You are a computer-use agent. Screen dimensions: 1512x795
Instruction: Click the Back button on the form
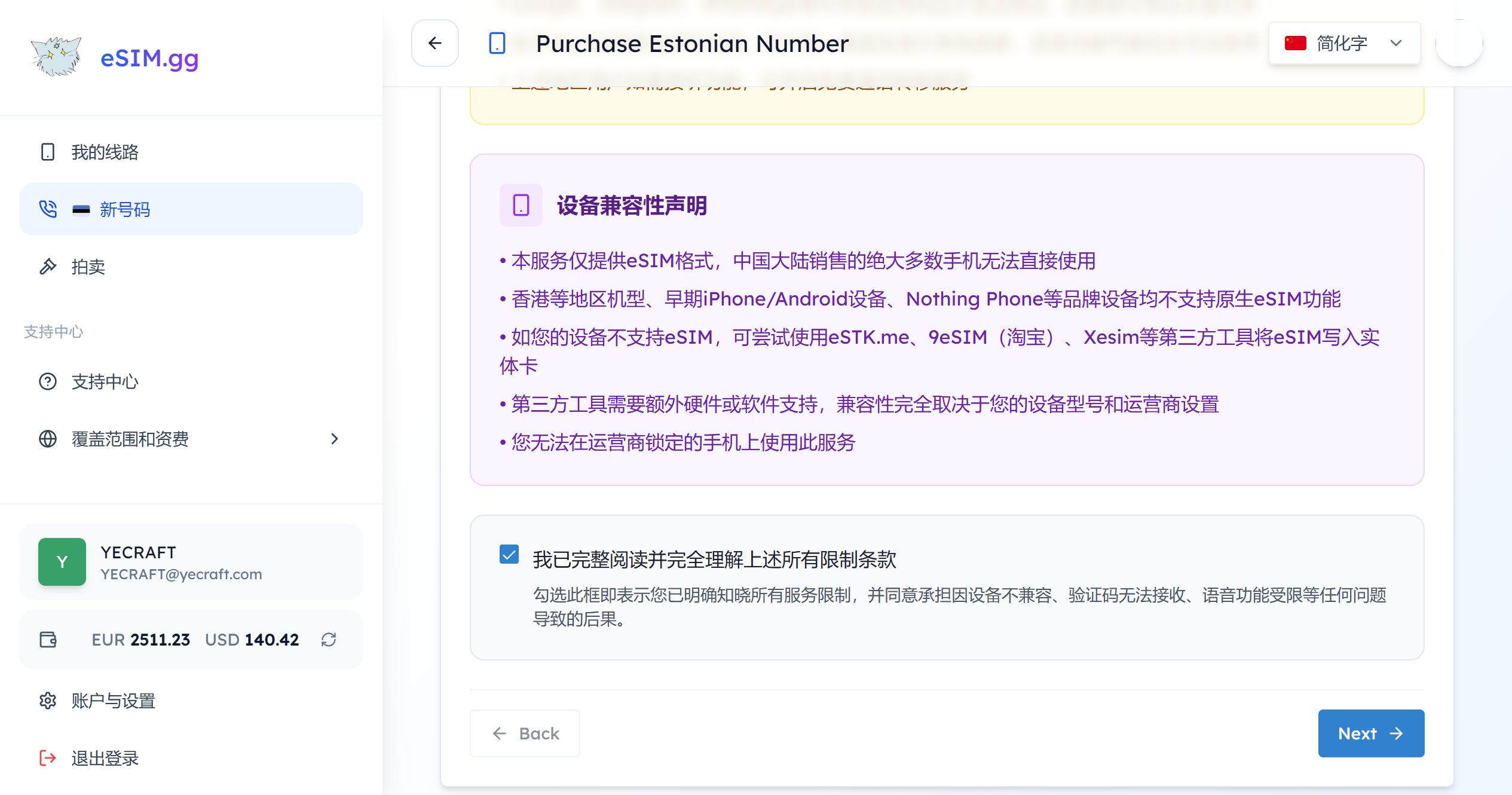point(524,733)
